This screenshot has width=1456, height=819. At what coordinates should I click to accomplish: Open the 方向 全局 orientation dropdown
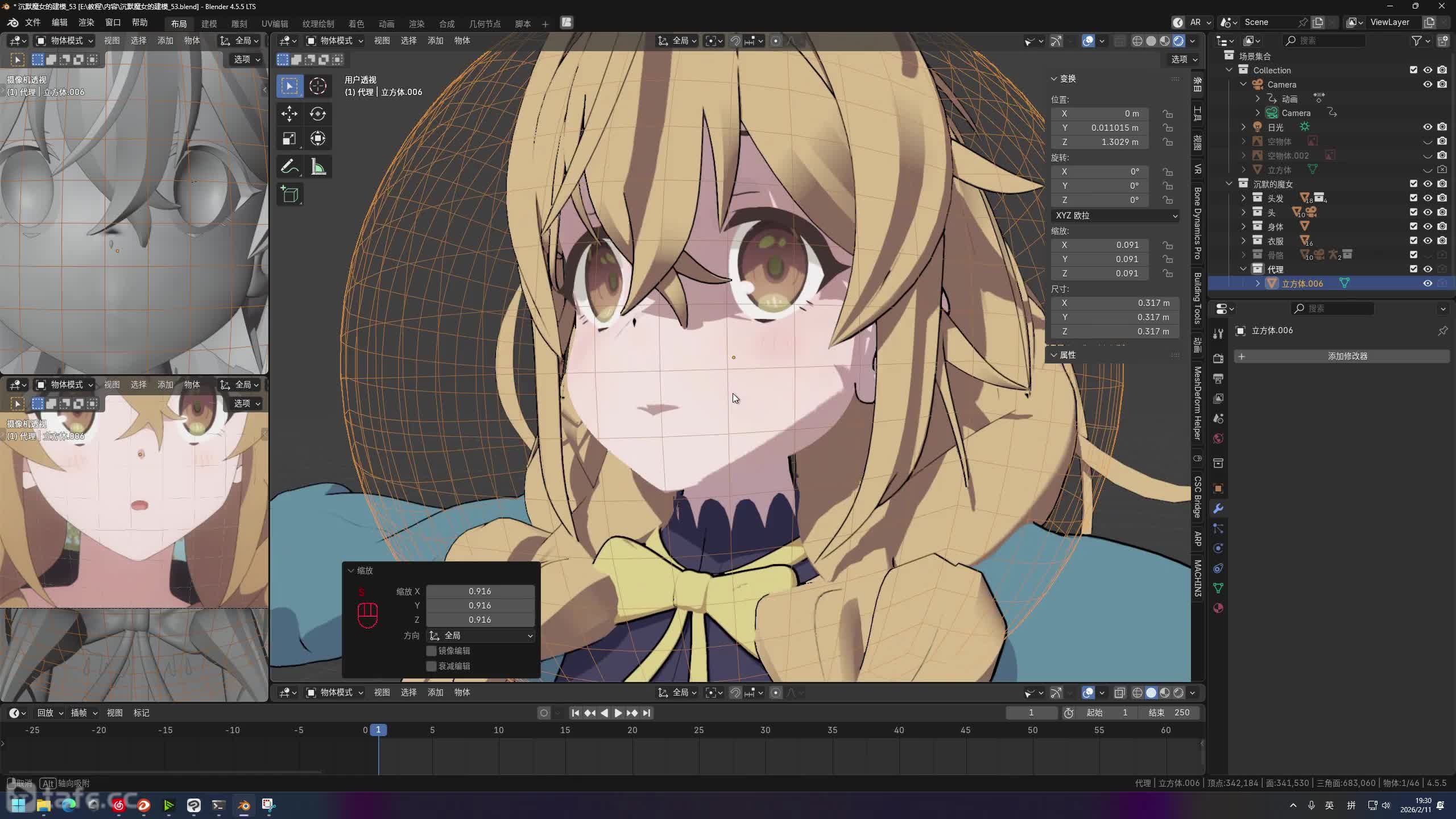point(481,635)
